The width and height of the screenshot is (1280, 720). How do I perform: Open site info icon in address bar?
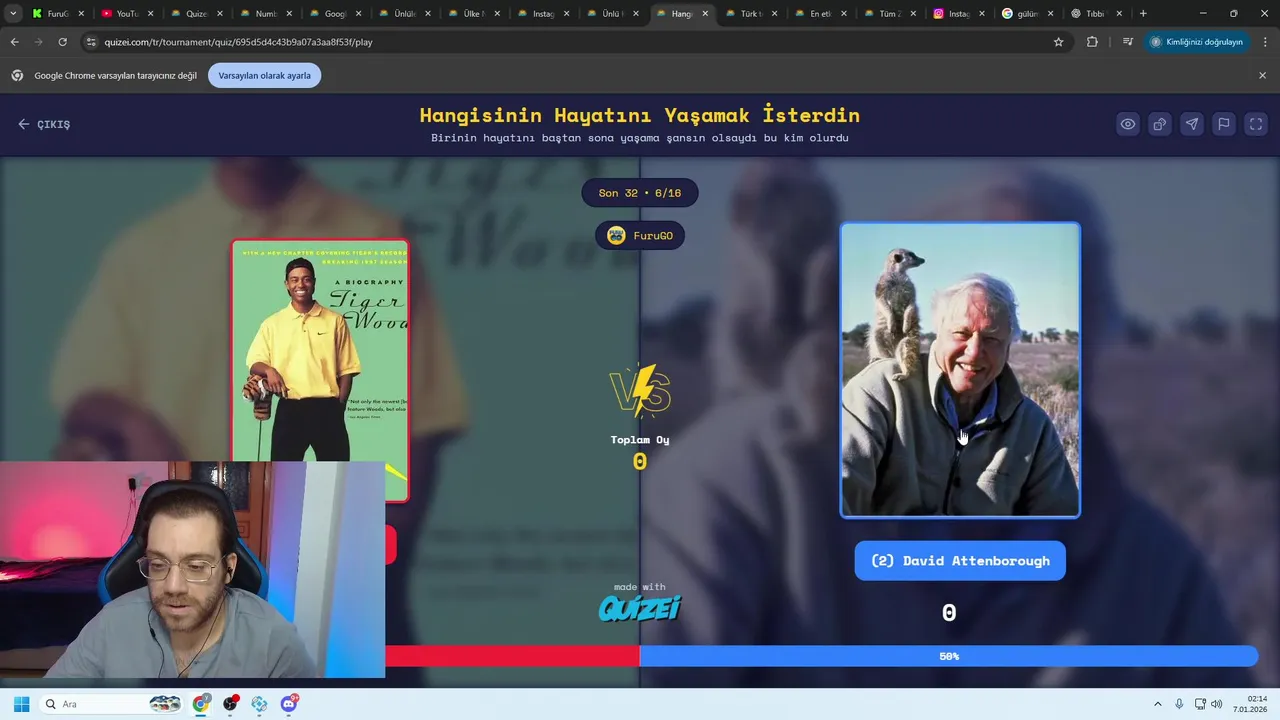pyautogui.click(x=91, y=42)
